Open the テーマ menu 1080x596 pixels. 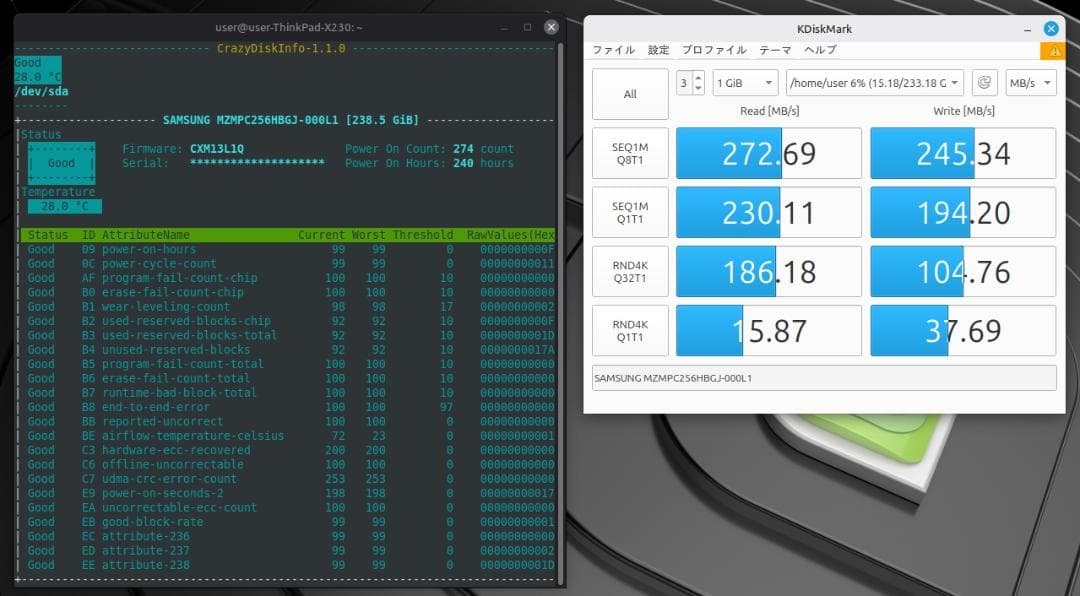point(774,49)
